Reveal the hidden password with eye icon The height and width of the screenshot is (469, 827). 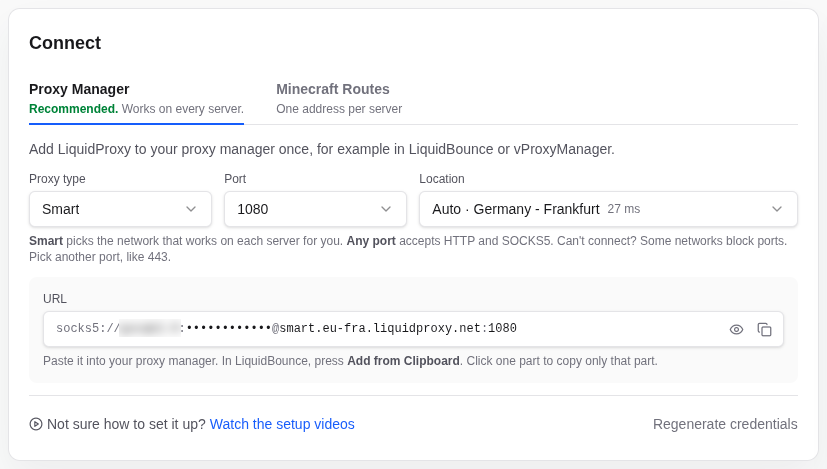[x=736, y=330]
